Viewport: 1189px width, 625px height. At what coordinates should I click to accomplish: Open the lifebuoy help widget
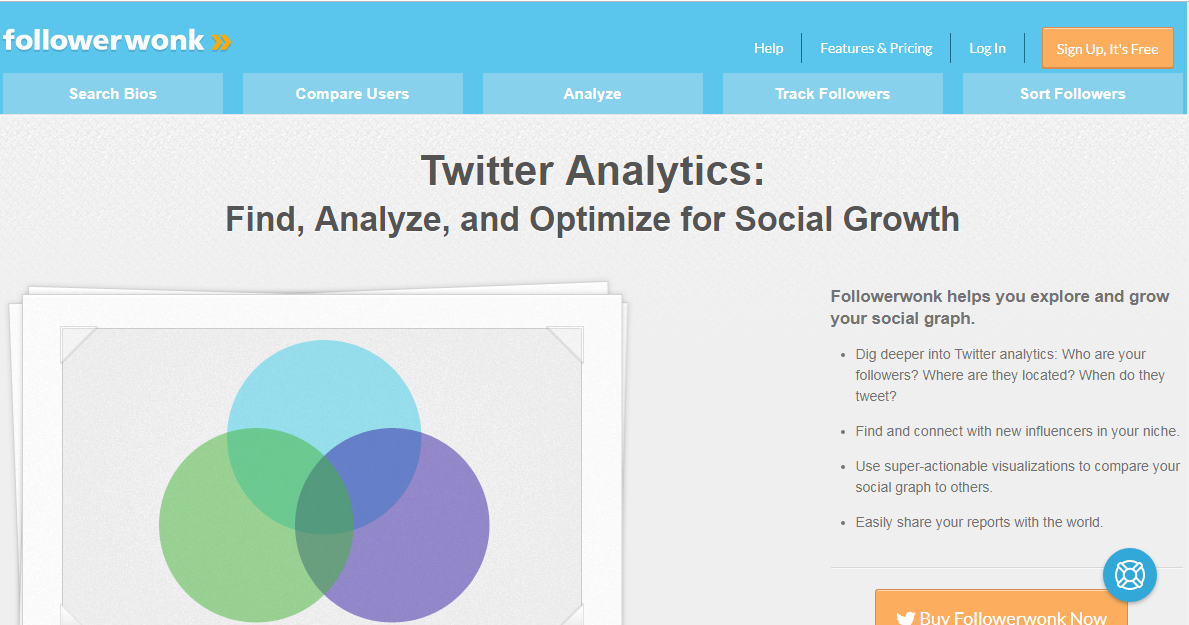pyautogui.click(x=1129, y=575)
